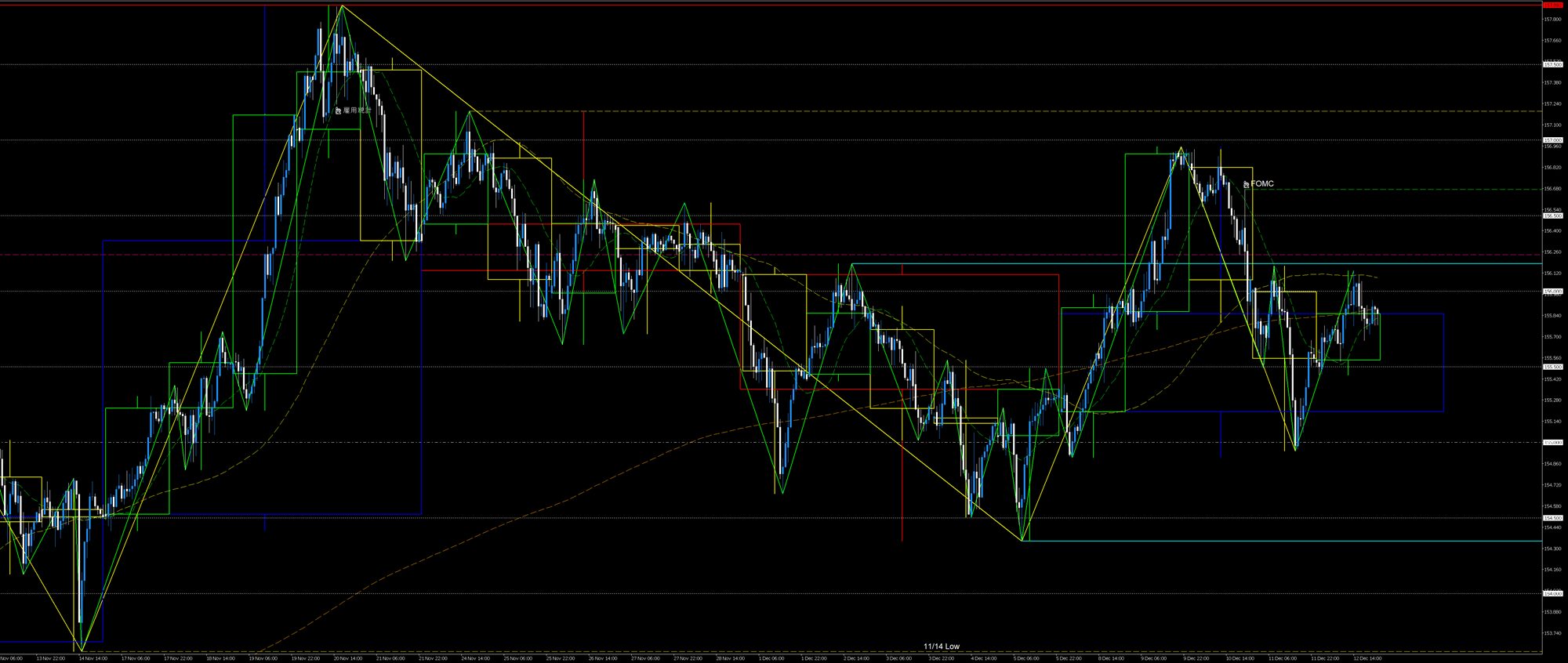
Task: Select the FOMC text label
Action: click(1262, 184)
